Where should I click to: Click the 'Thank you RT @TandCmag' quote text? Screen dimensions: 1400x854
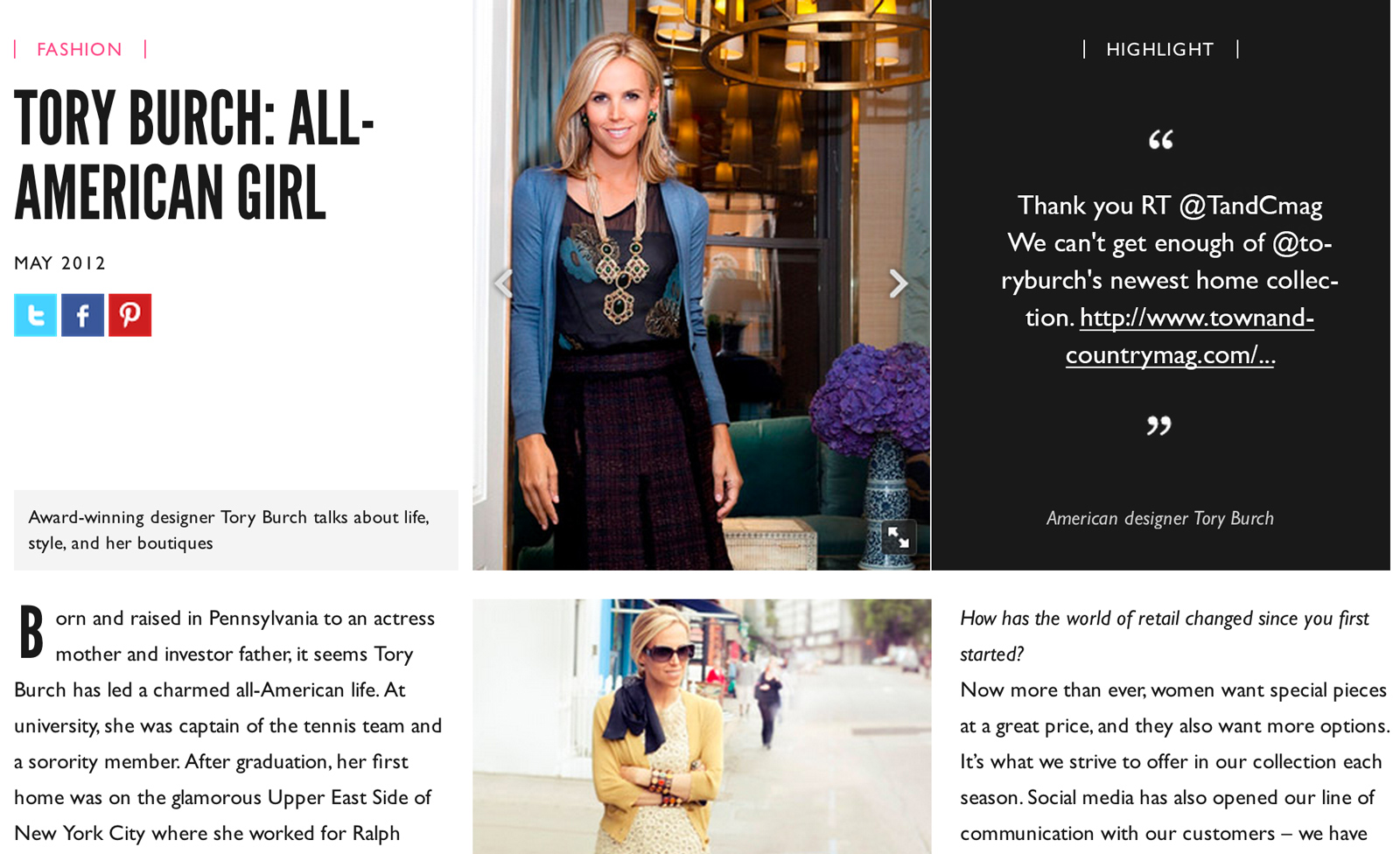click(x=1169, y=205)
